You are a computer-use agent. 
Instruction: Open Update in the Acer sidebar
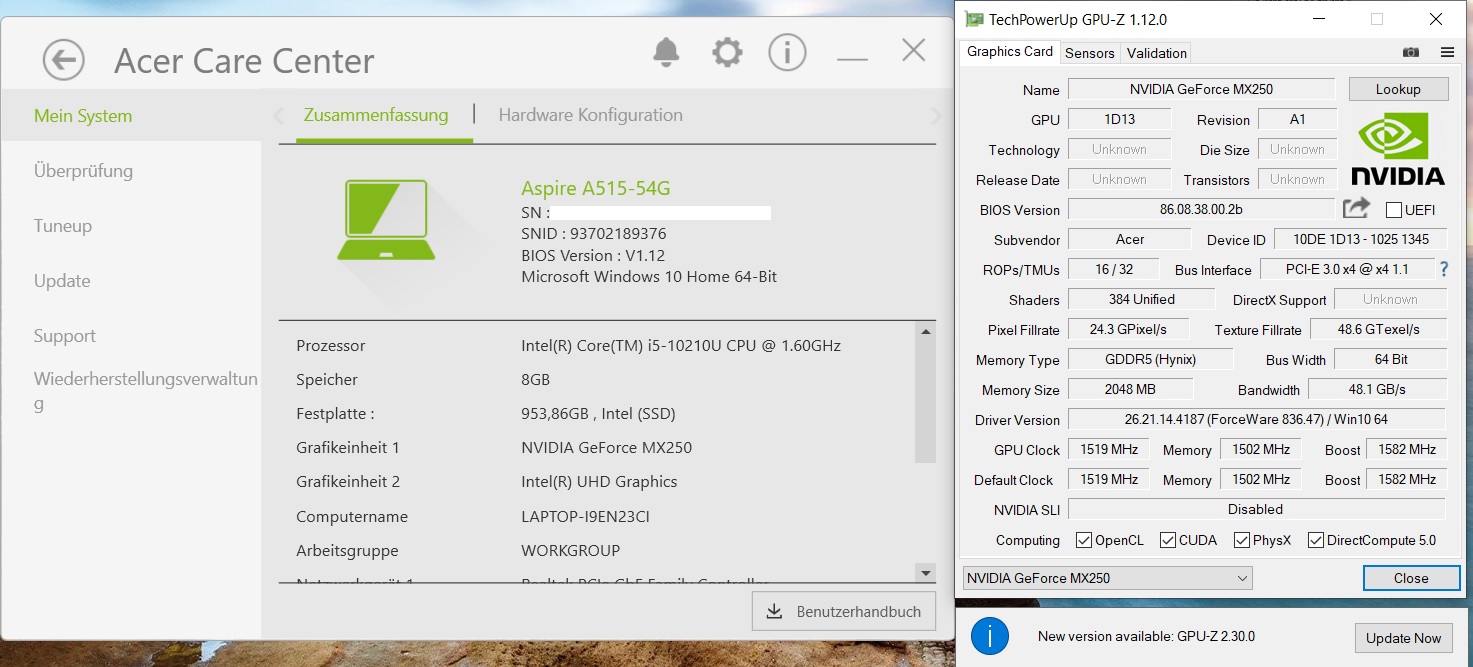tap(62, 281)
